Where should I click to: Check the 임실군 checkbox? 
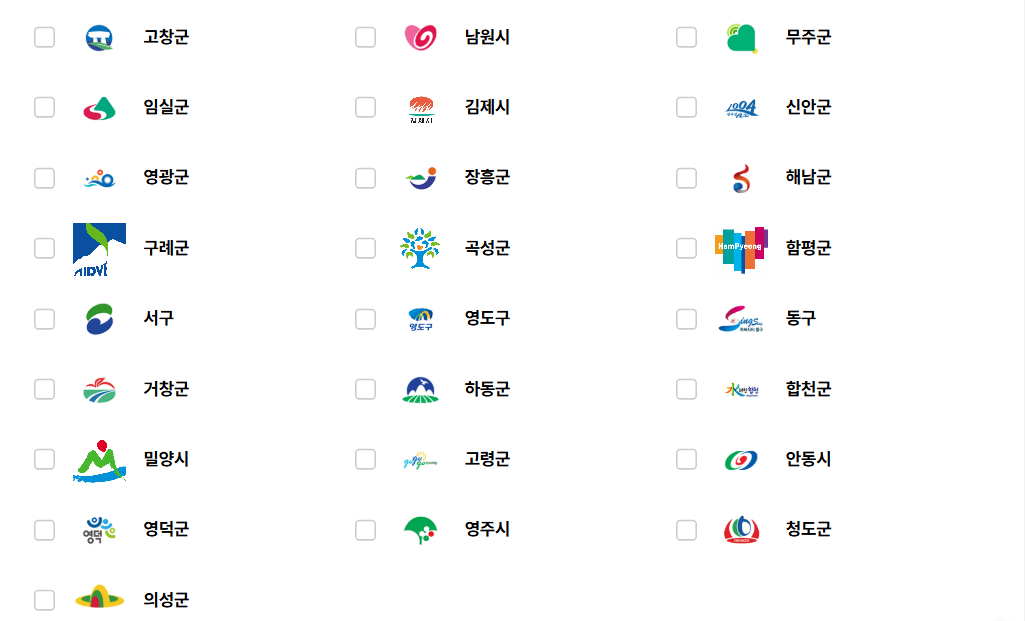(45, 107)
